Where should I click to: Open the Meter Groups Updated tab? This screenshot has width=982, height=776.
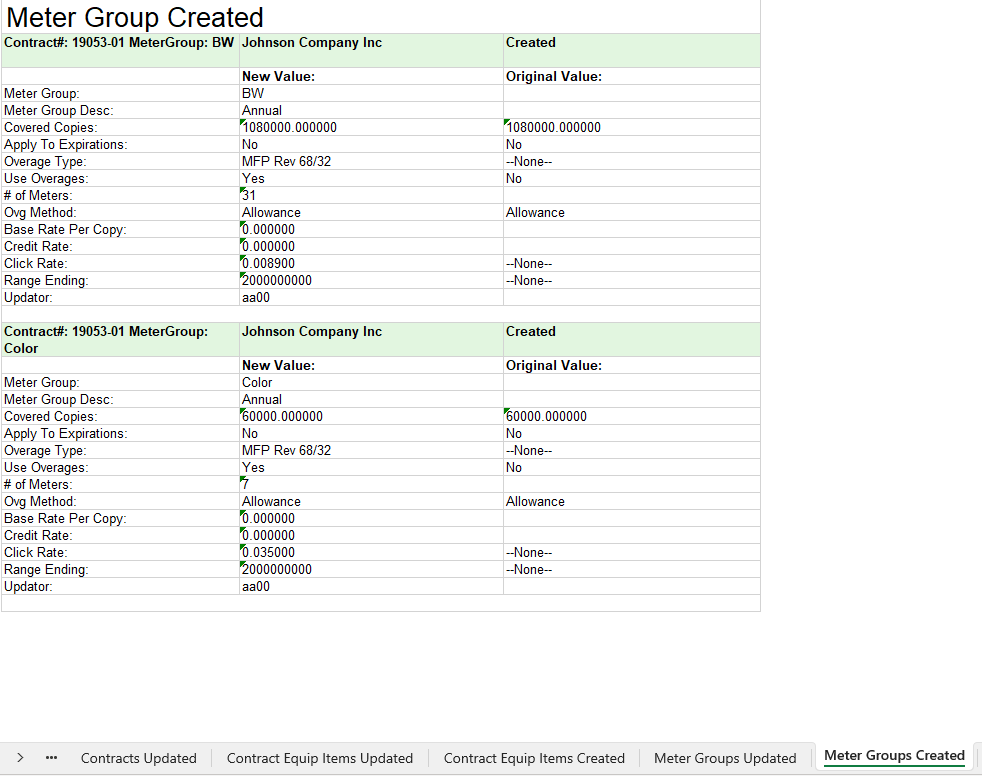(x=725, y=758)
